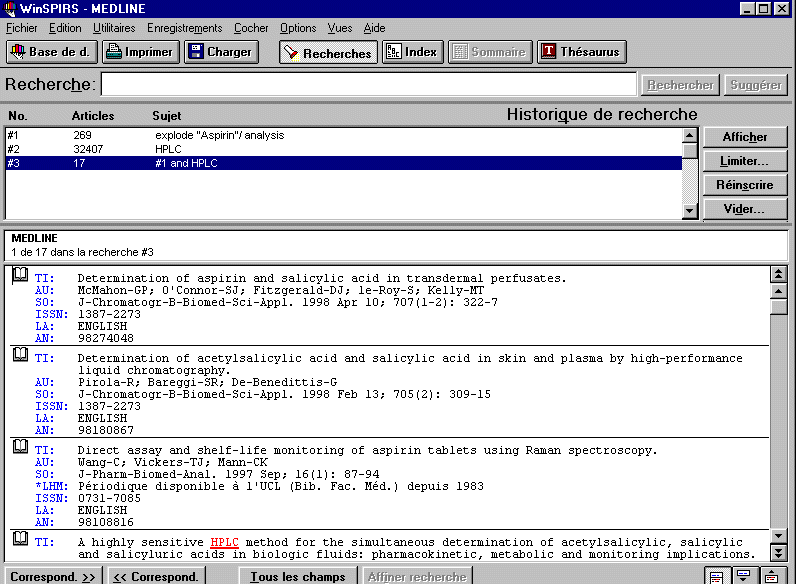Select split search-and-records view icon
The image size is (796, 584).
click(x=717, y=576)
